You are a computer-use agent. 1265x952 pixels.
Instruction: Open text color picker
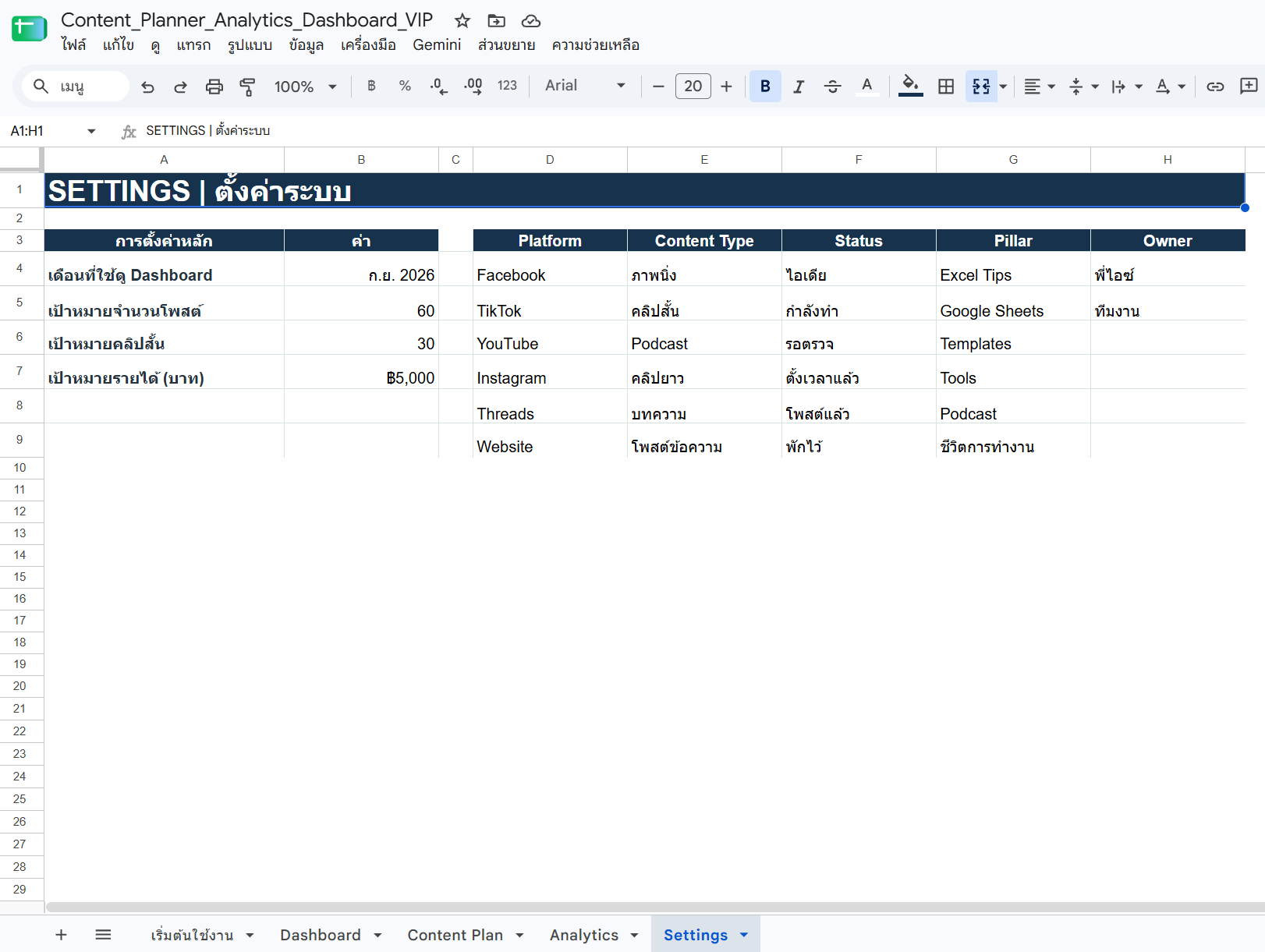coord(866,87)
